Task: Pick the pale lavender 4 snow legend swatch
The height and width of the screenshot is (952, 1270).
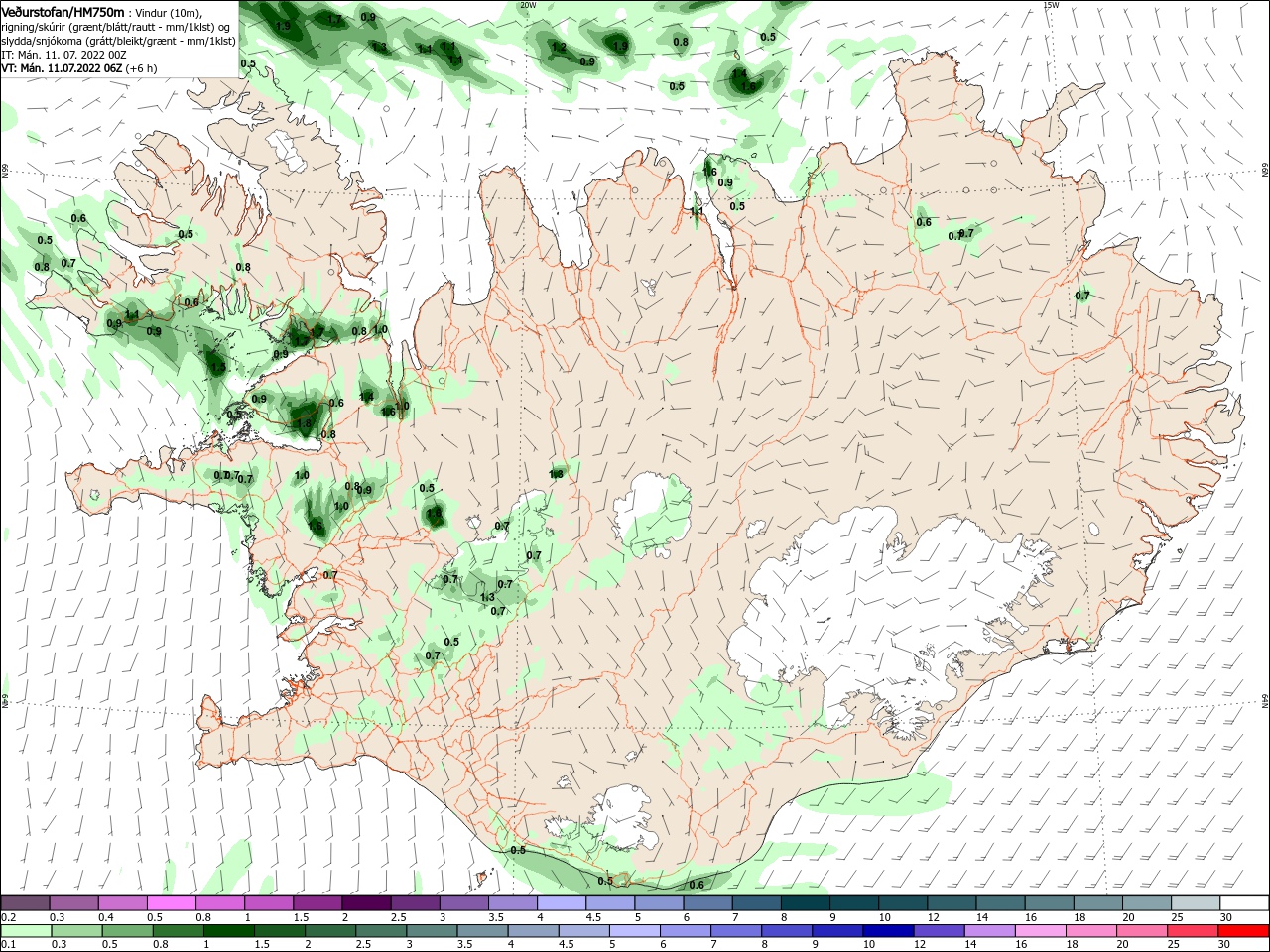Action: click(x=562, y=903)
